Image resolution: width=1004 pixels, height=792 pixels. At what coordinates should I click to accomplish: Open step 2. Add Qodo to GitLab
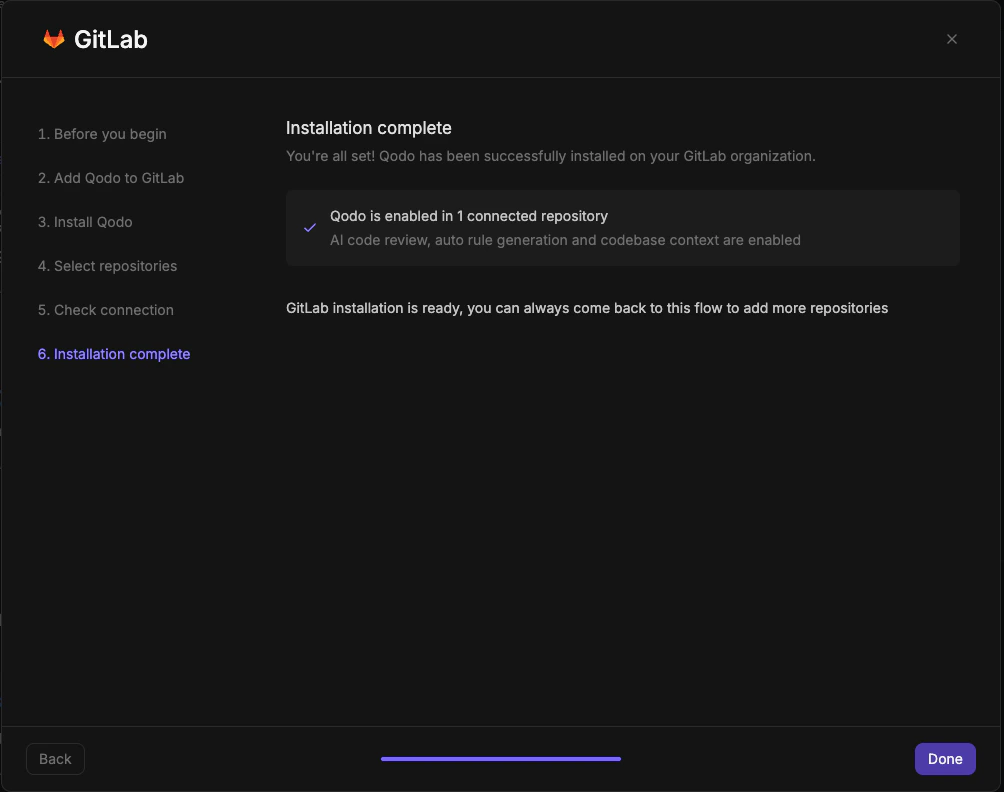pyautogui.click(x=111, y=178)
